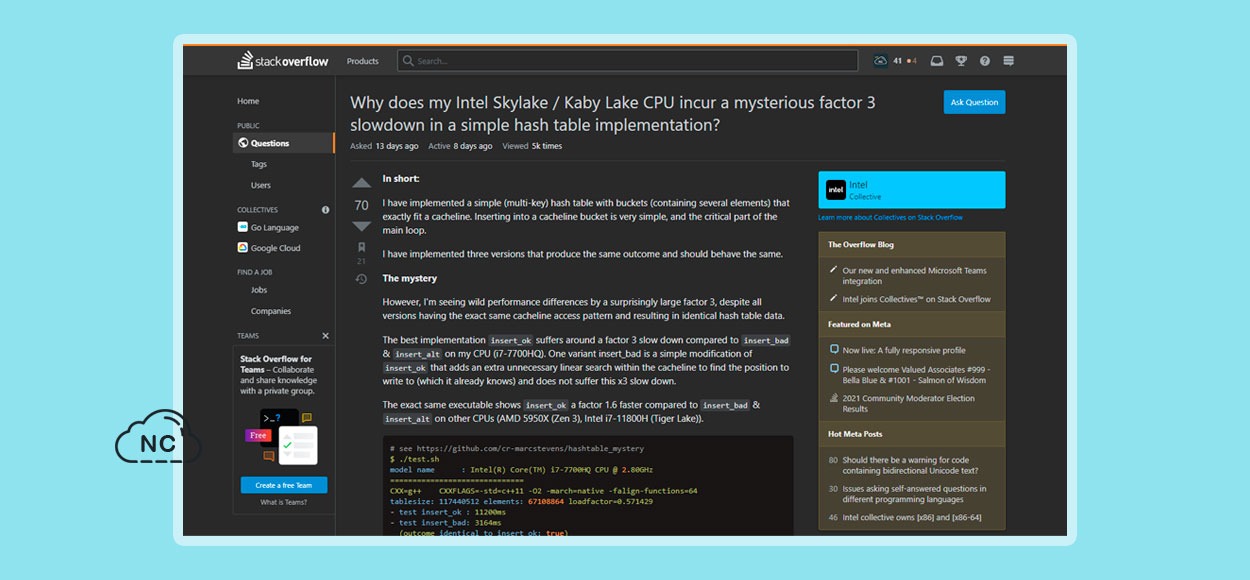The width and height of the screenshot is (1250, 580).
Task: Open the Help center question-mark icon
Action: (x=985, y=61)
